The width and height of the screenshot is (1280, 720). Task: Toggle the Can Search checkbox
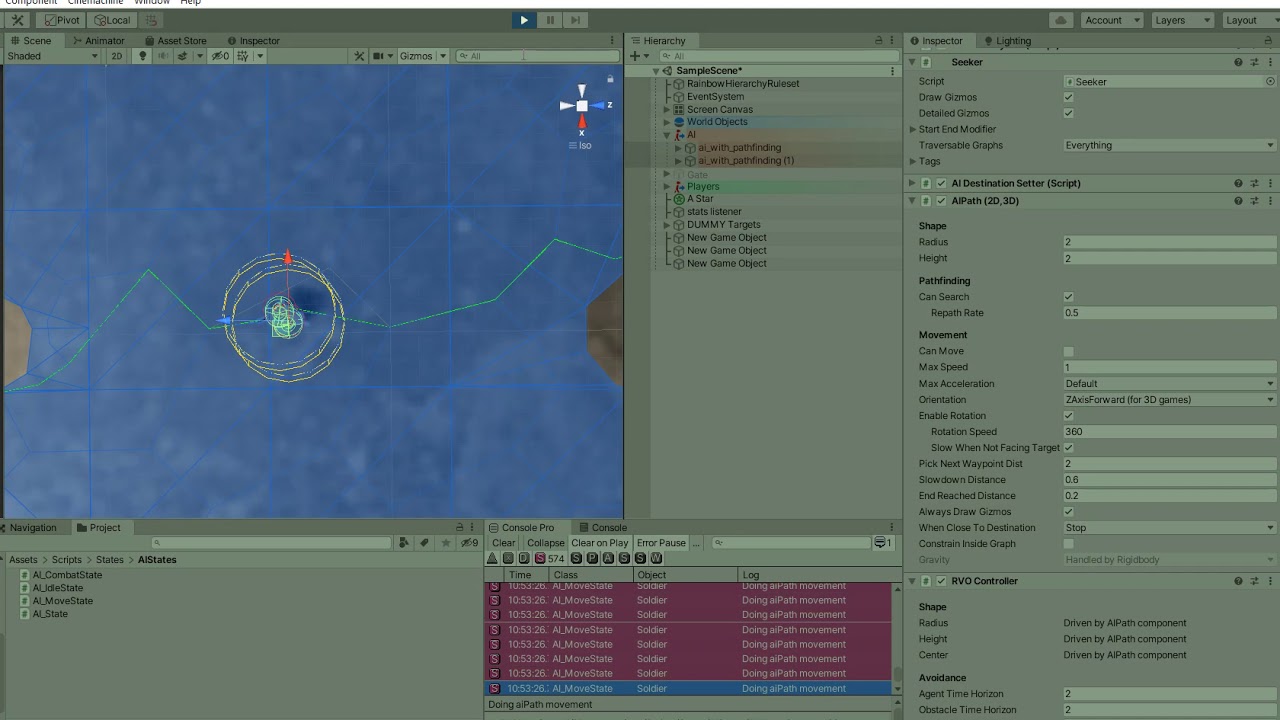pos(1069,297)
